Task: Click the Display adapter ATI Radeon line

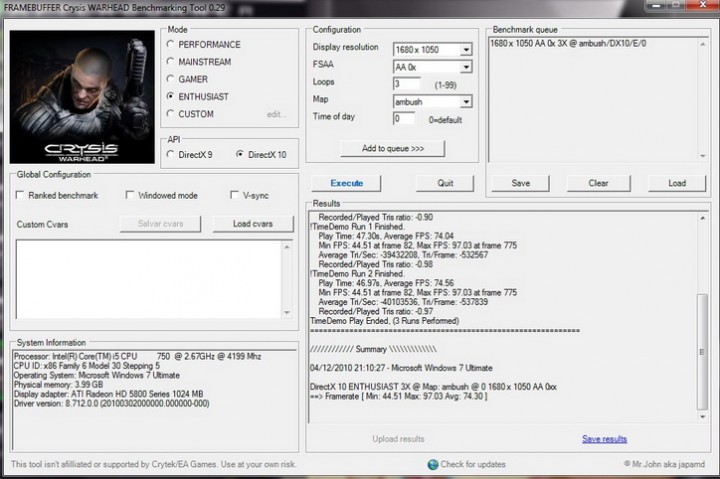Action: [108, 394]
